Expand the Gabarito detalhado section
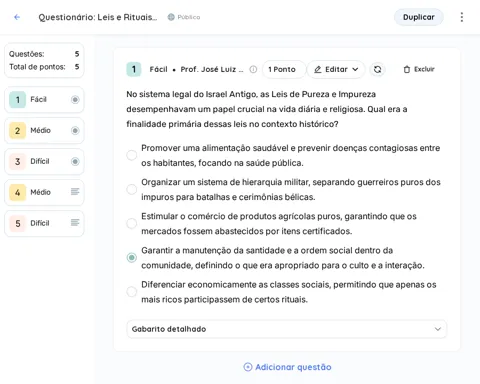This screenshot has height=384, width=480. click(287, 329)
